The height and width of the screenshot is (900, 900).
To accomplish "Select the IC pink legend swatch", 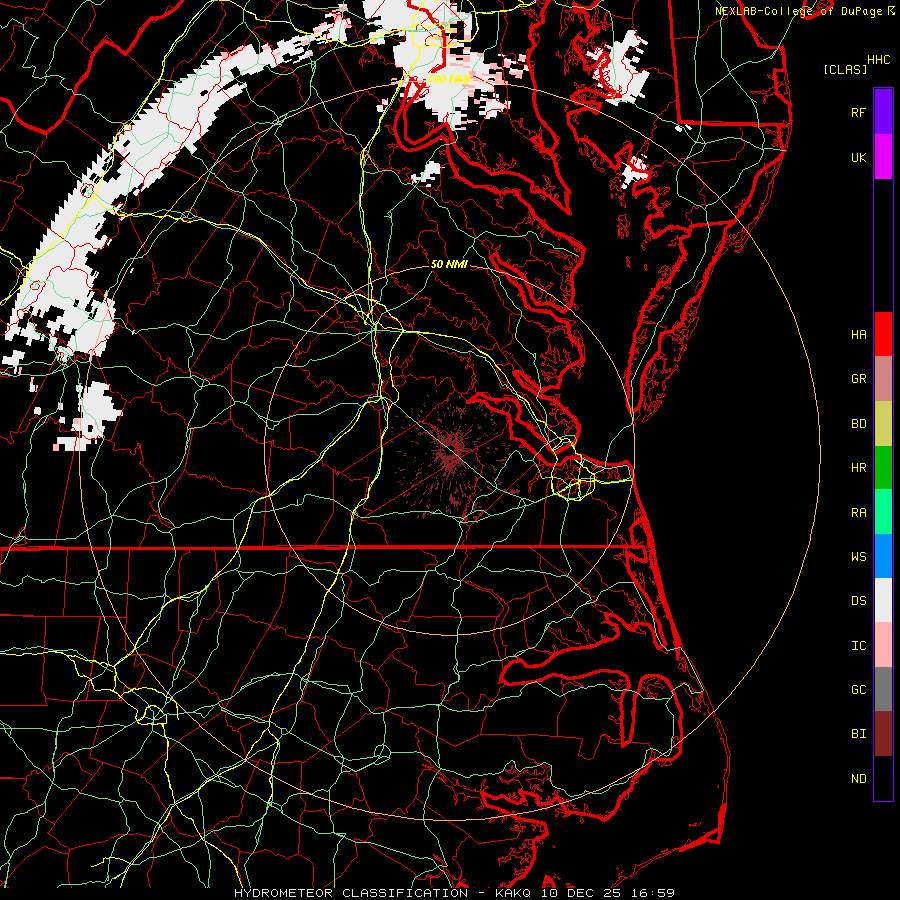I will point(883,645).
